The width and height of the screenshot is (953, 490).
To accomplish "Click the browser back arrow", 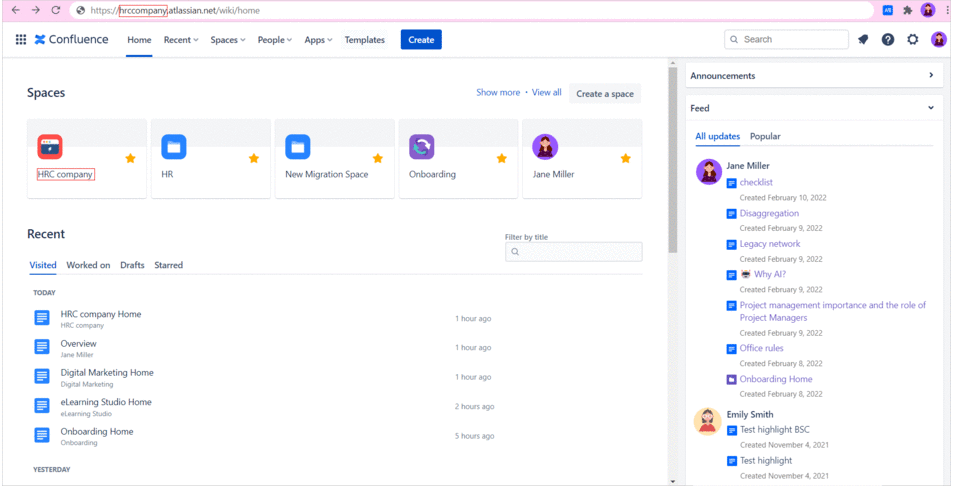I will 16,10.
